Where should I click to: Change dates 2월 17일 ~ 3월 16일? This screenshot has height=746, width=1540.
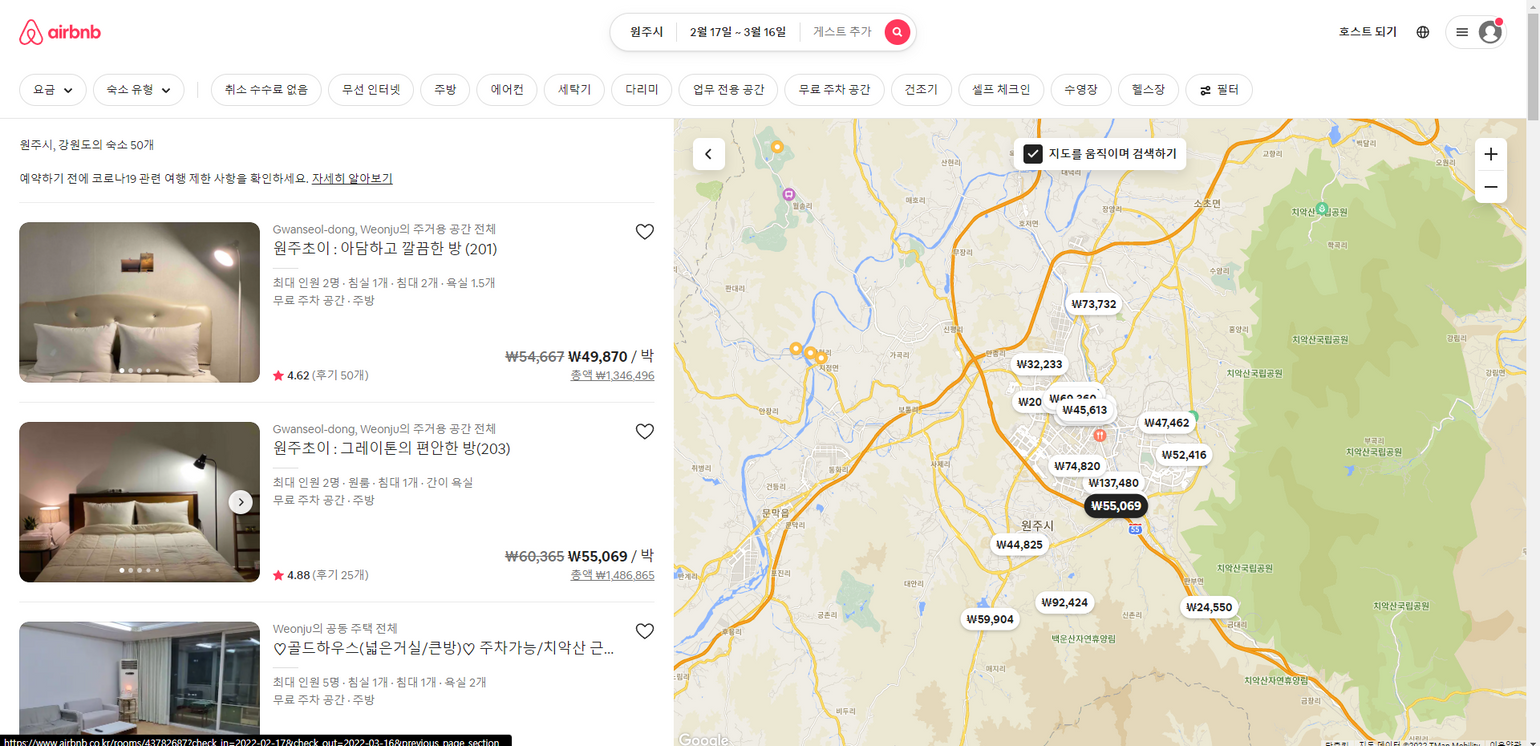[738, 32]
